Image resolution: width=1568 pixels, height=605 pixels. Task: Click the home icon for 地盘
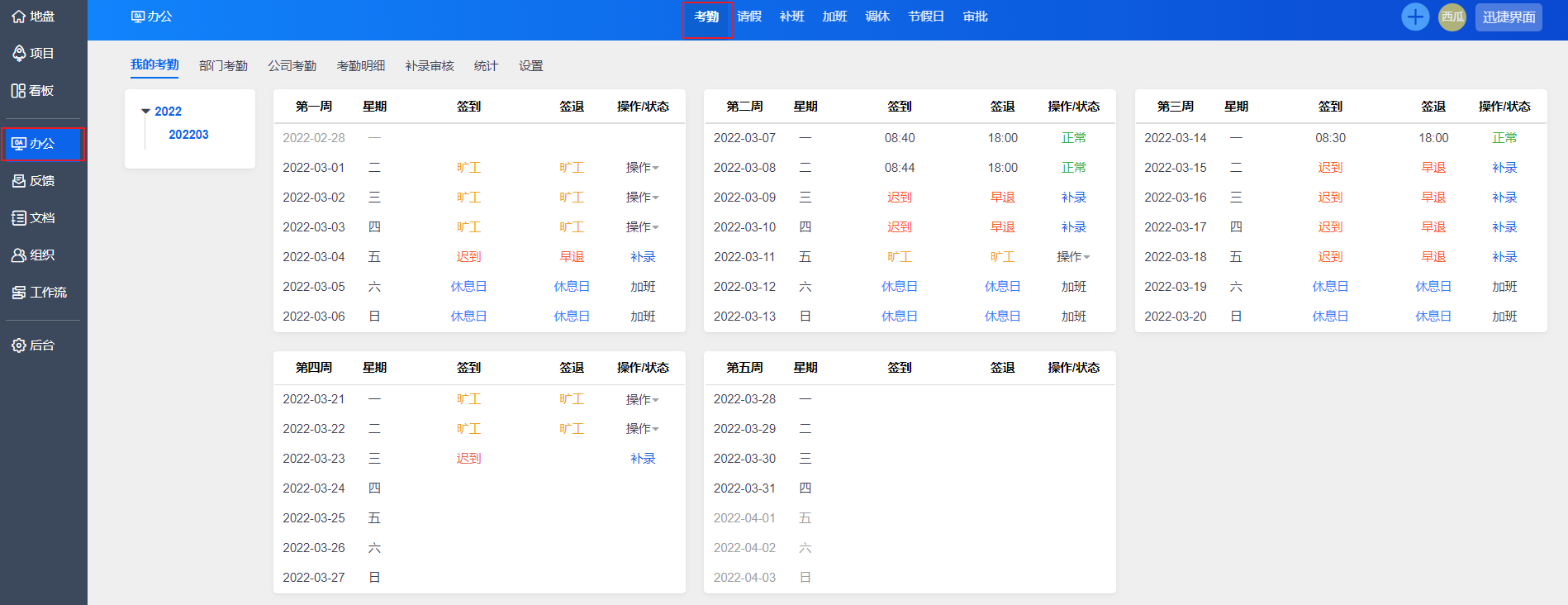point(18,17)
